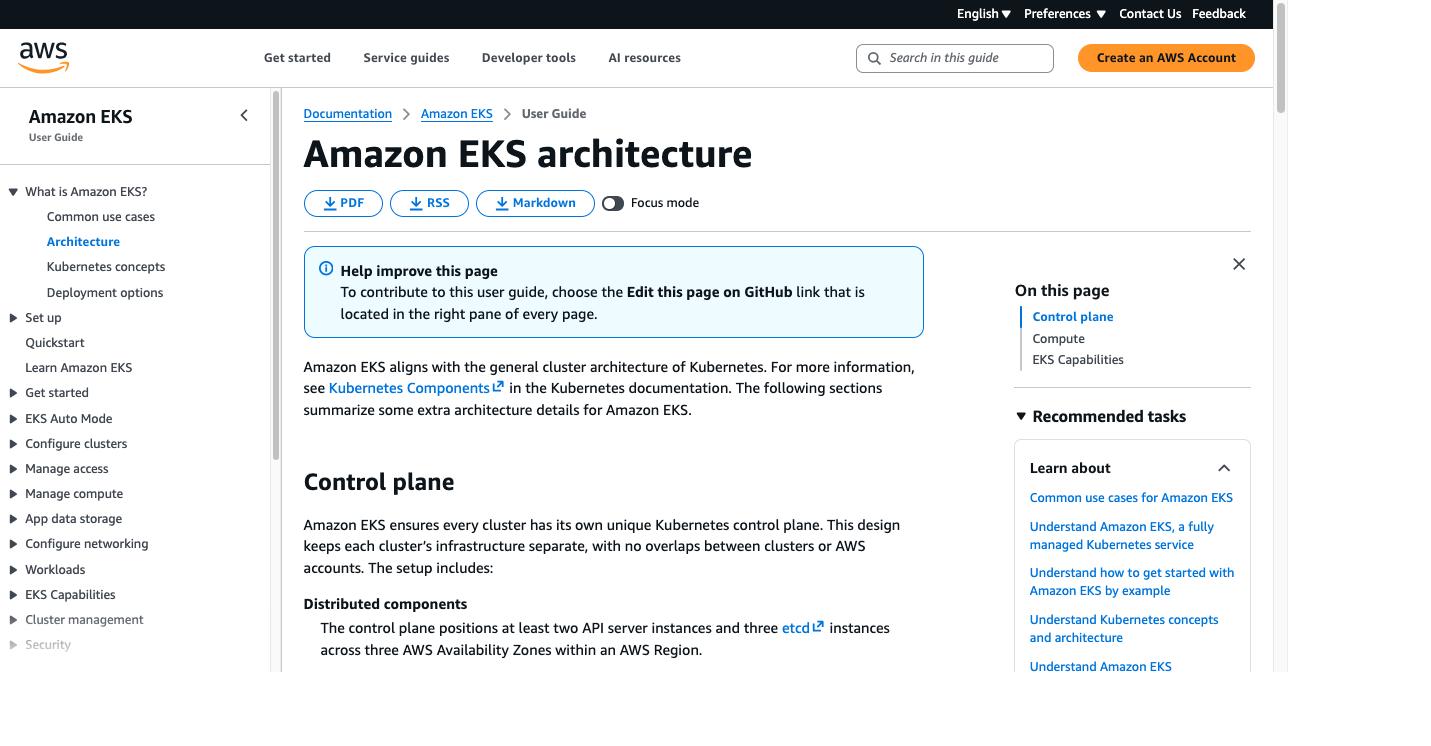Expand EKS Auto Mode section

13,419
